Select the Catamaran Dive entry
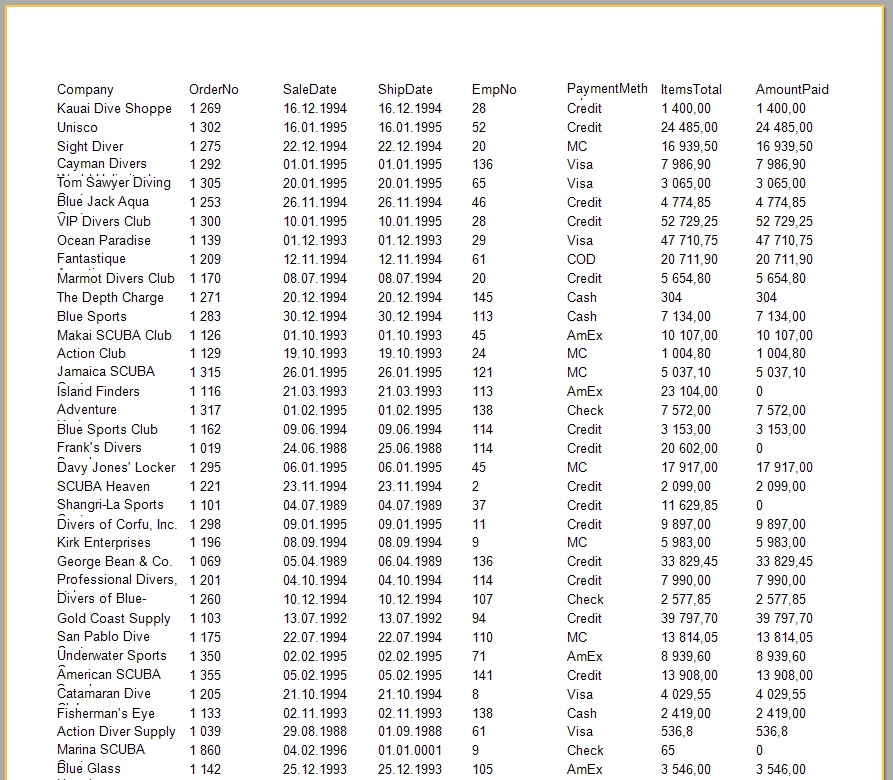The width and height of the screenshot is (893, 780). pos(104,694)
